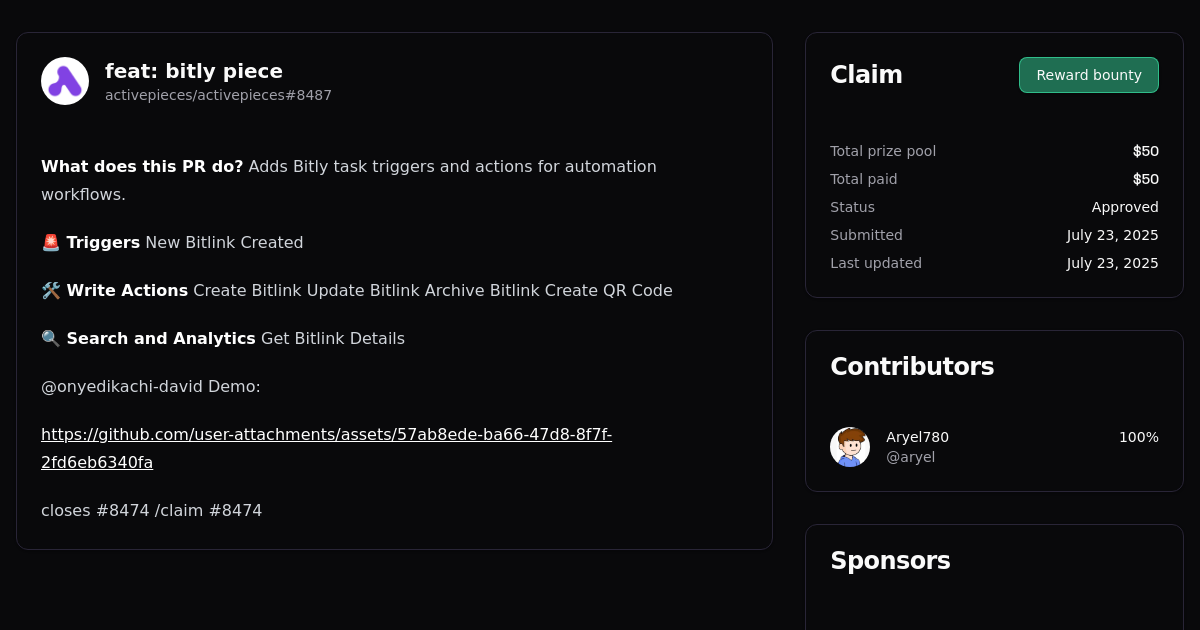The image size is (1200, 630).
Task: Click the Total prize pool $50 amount
Action: pos(1145,151)
